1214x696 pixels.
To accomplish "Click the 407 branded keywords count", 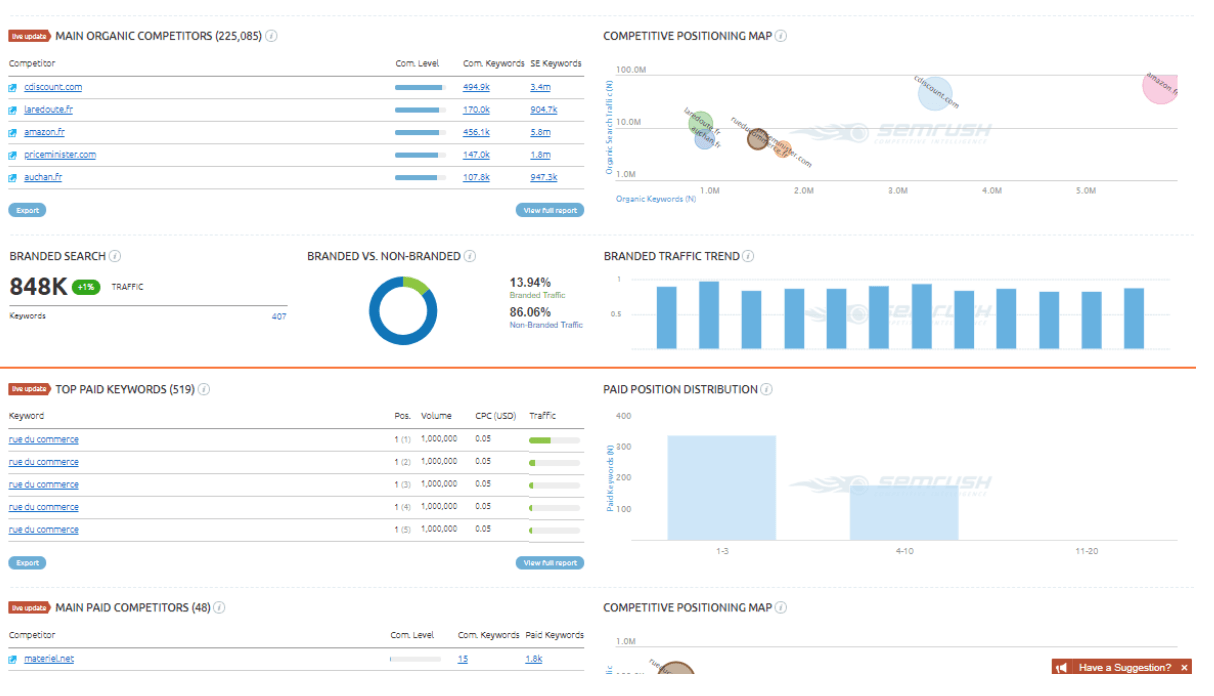I will pos(279,316).
